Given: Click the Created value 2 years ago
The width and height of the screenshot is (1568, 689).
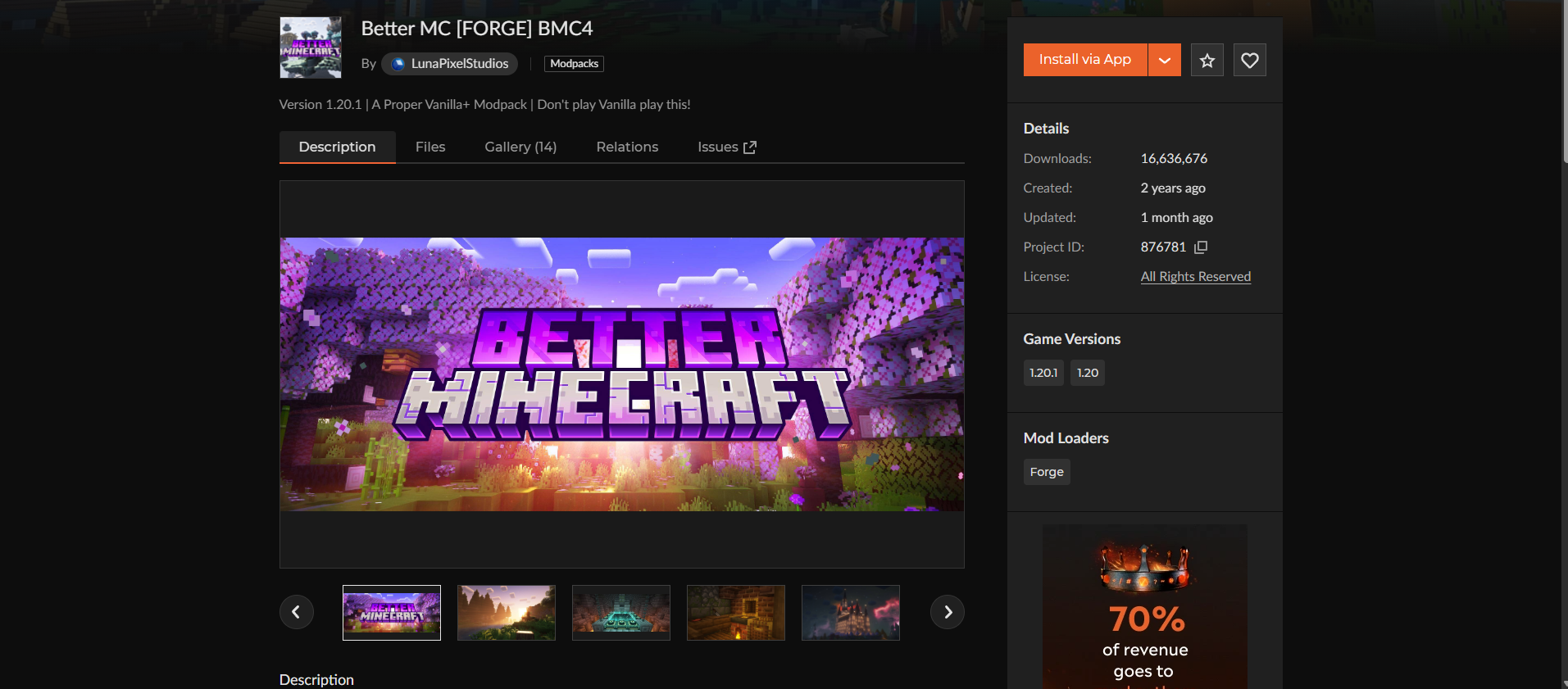Looking at the screenshot, I should coord(1173,188).
